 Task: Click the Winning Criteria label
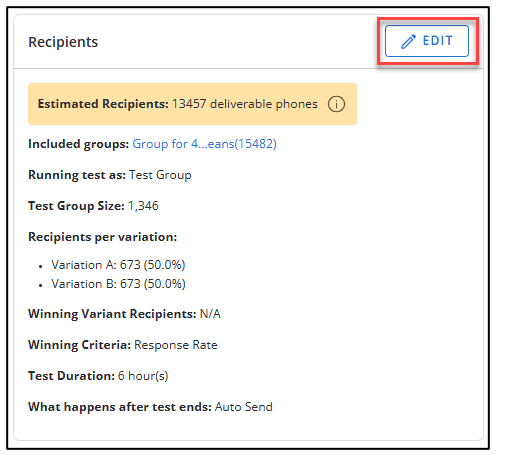click(79, 345)
